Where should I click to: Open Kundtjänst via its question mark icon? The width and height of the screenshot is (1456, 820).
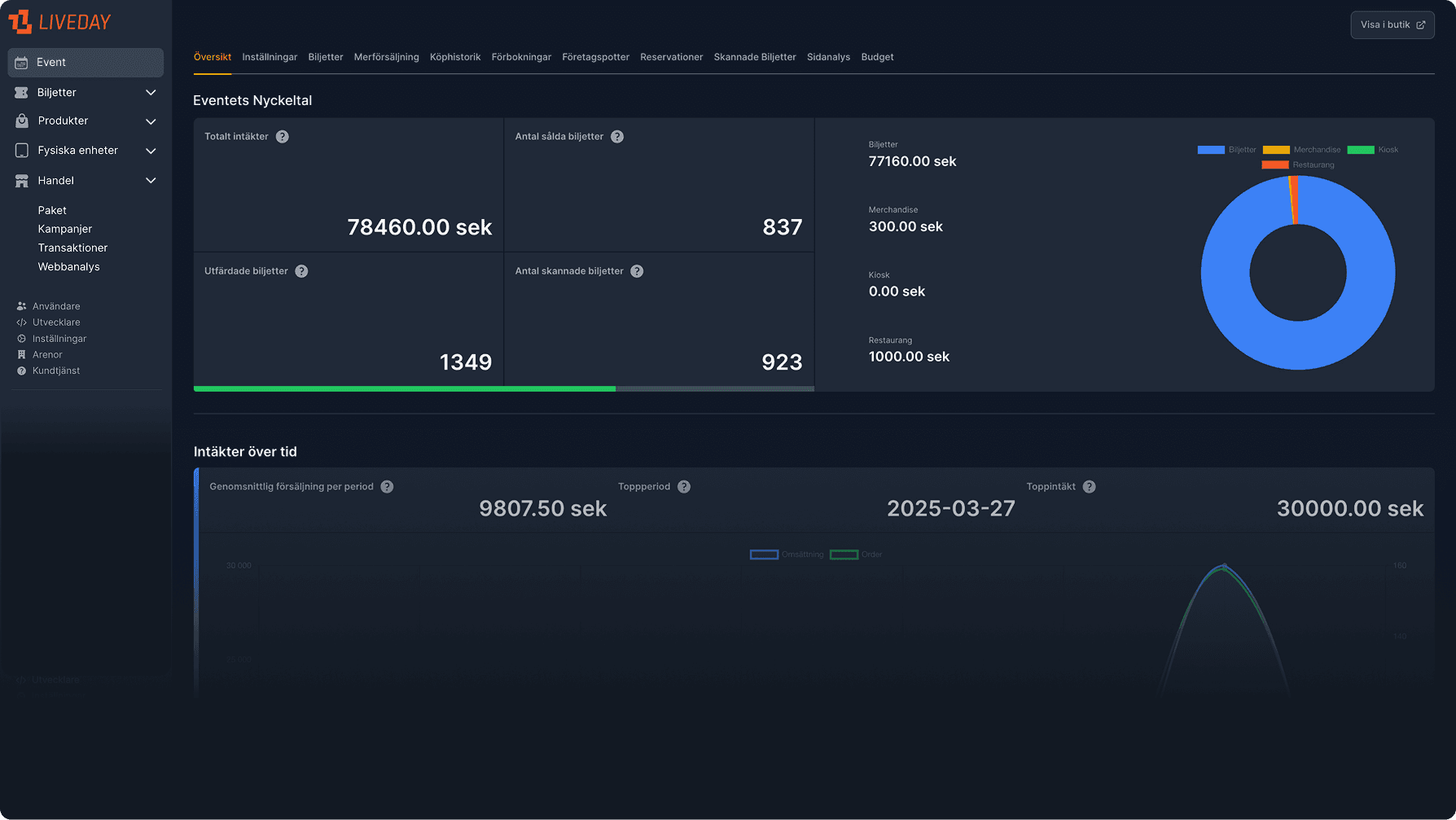pos(20,371)
